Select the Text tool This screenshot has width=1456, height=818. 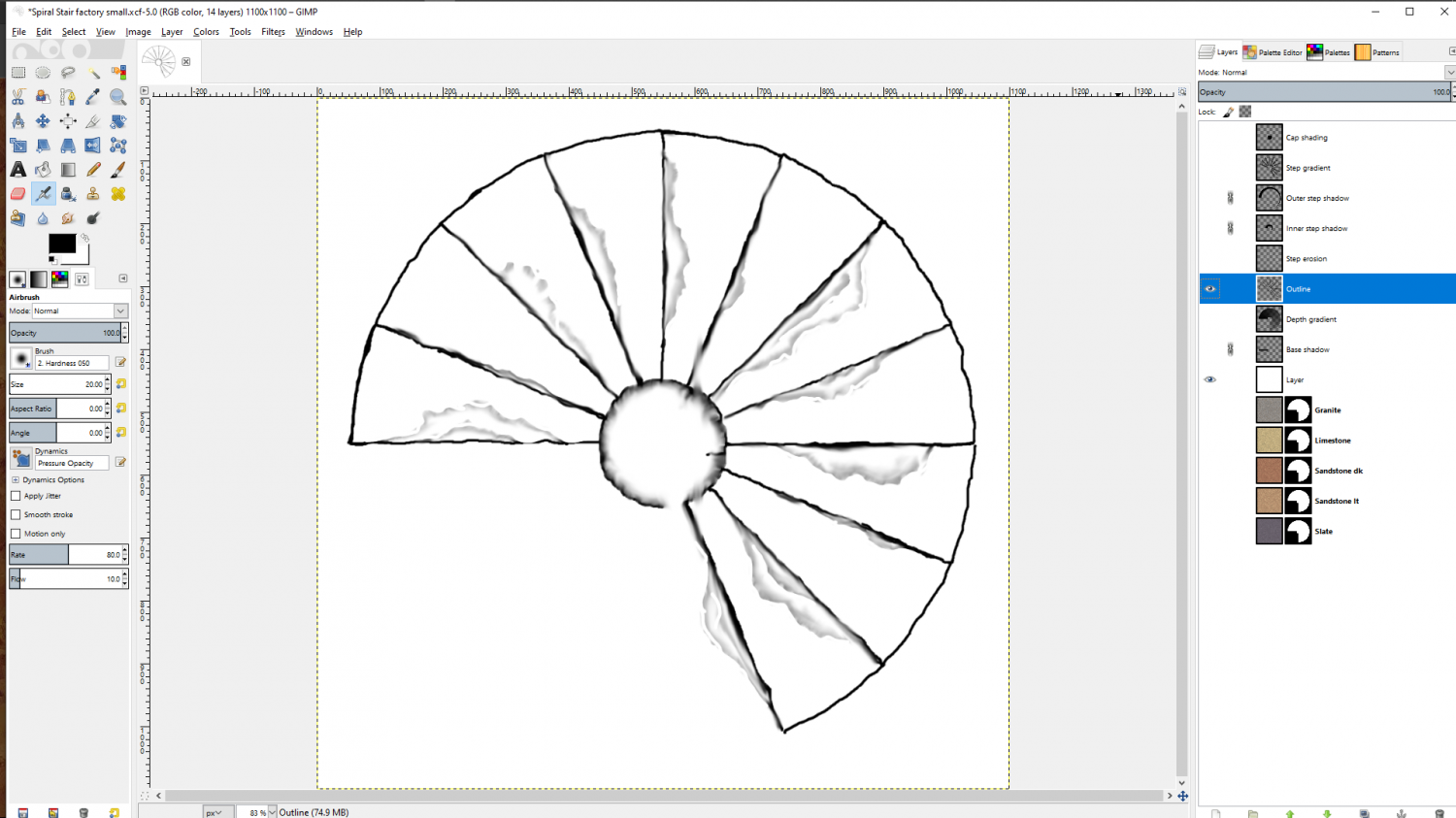[x=18, y=170]
